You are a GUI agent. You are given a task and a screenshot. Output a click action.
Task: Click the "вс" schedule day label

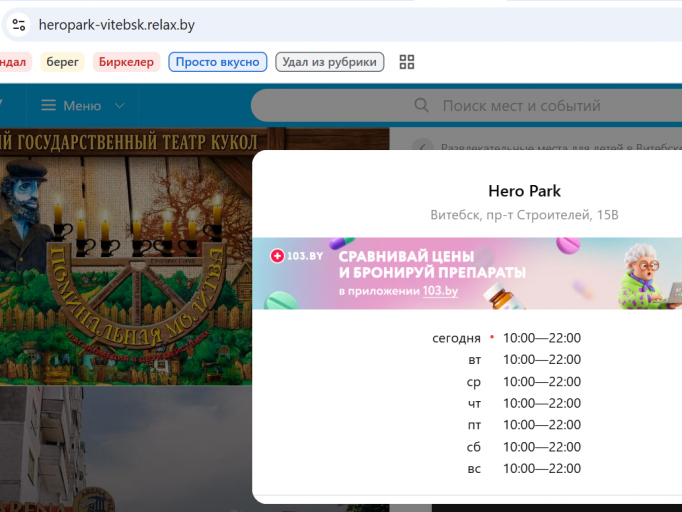point(474,468)
